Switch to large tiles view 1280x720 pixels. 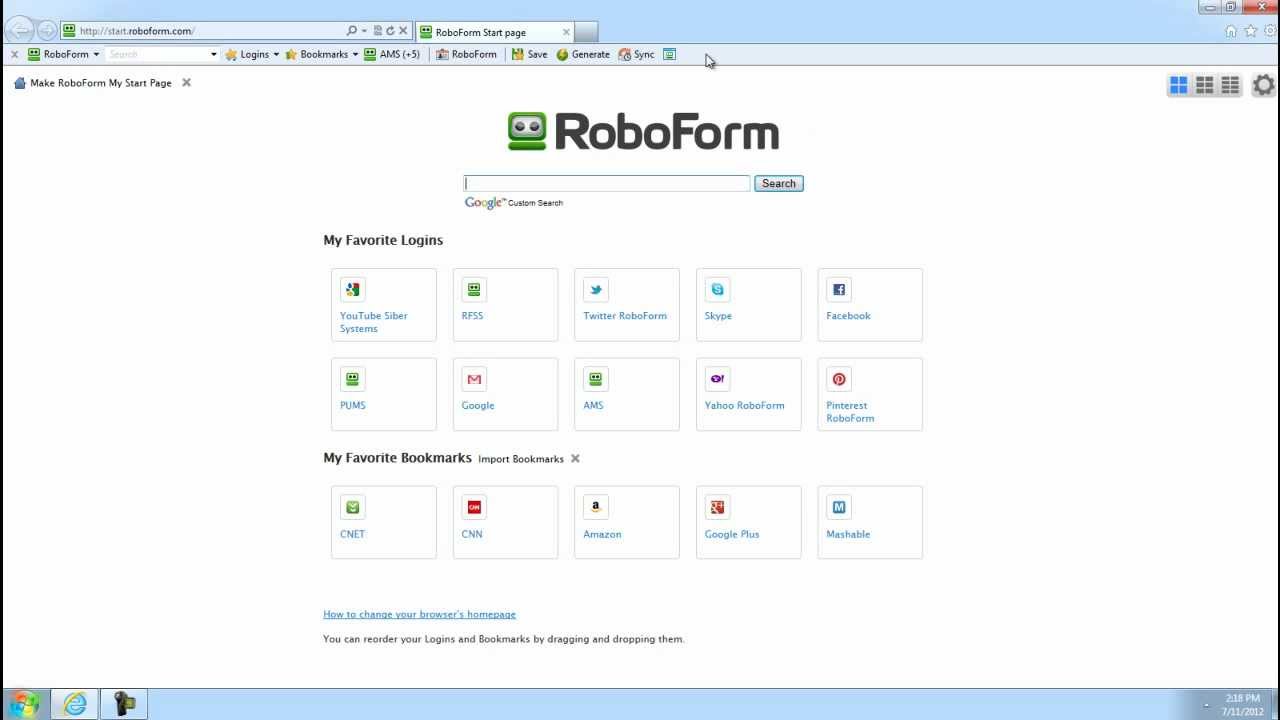click(1179, 86)
